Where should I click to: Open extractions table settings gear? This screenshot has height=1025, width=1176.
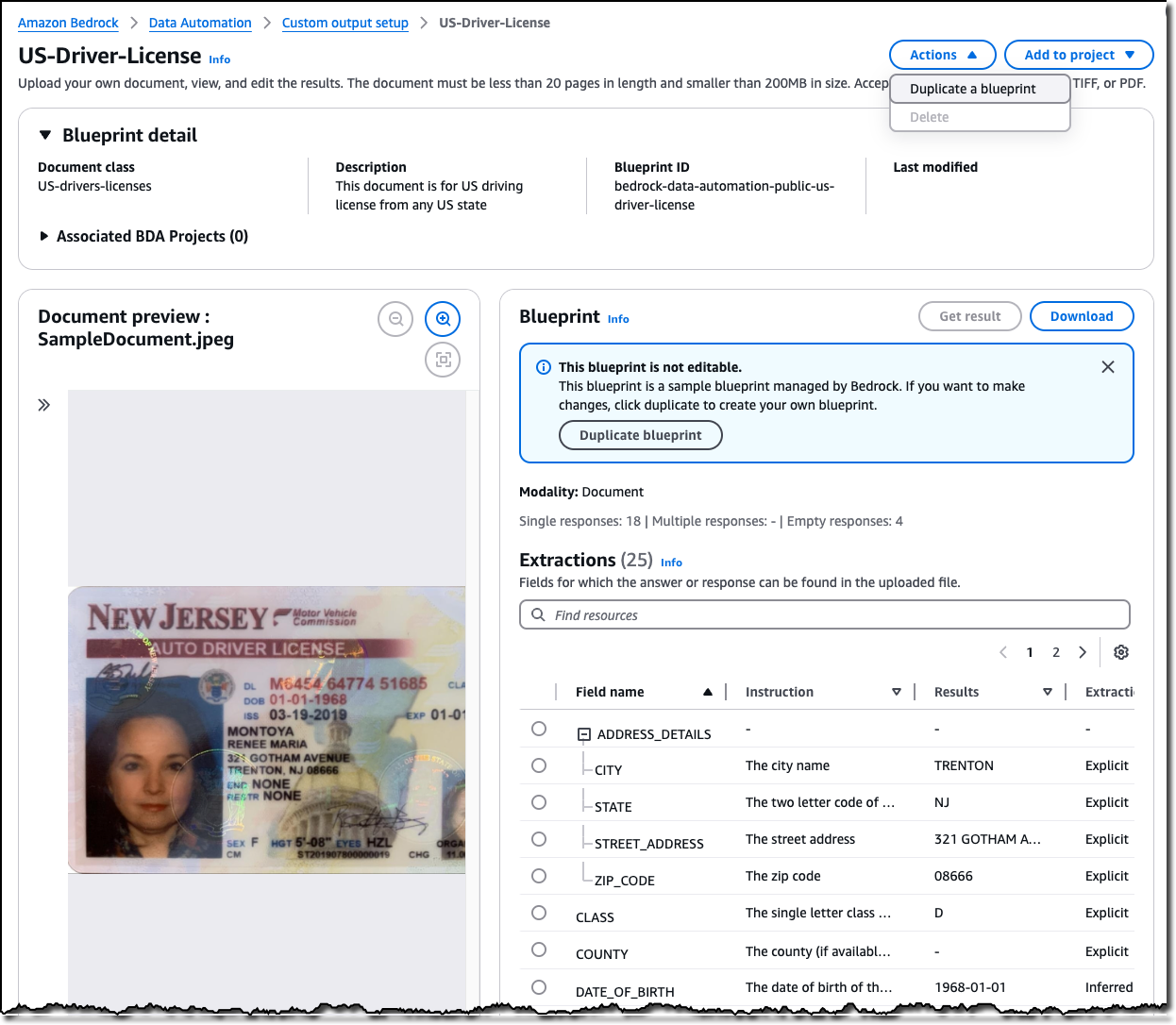pyautogui.click(x=1121, y=652)
